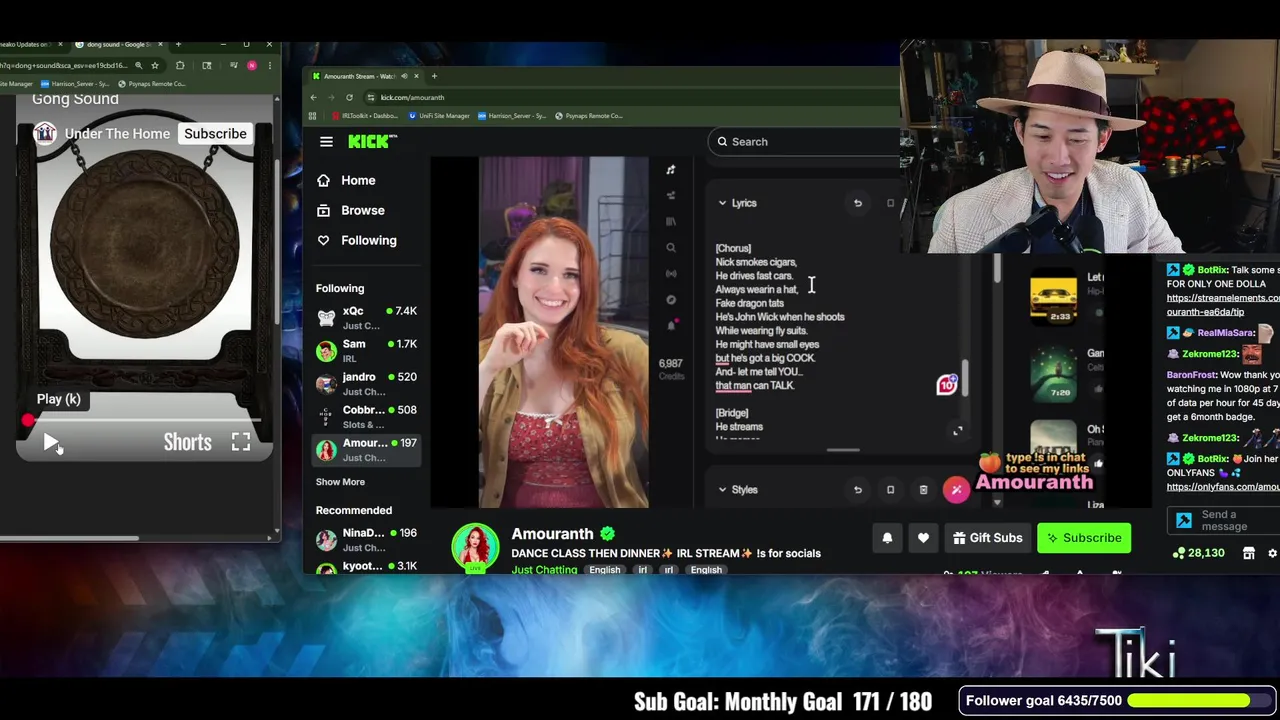The image size is (1280, 720).
Task: Open the Just Chatting category link
Action: click(544, 570)
